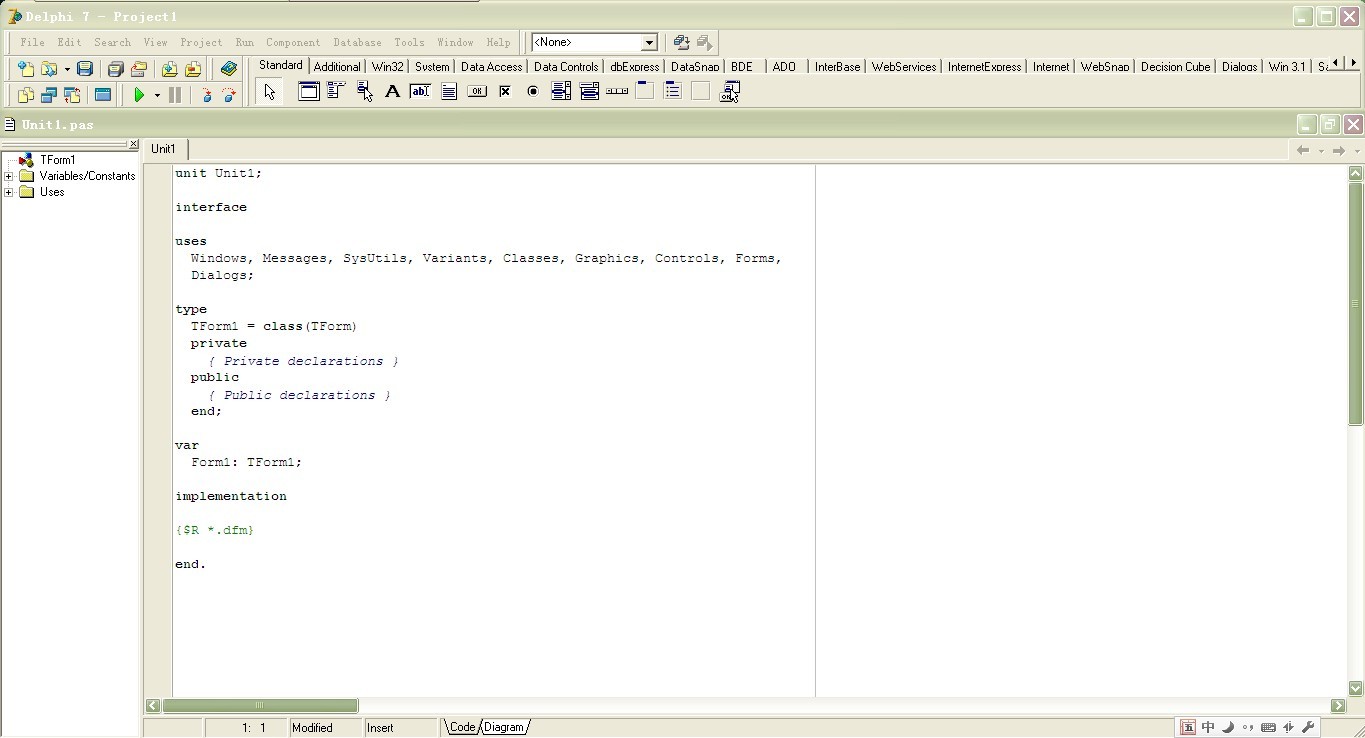The image size is (1365, 738).
Task: Switch to the Additional palette tab
Action: point(337,66)
